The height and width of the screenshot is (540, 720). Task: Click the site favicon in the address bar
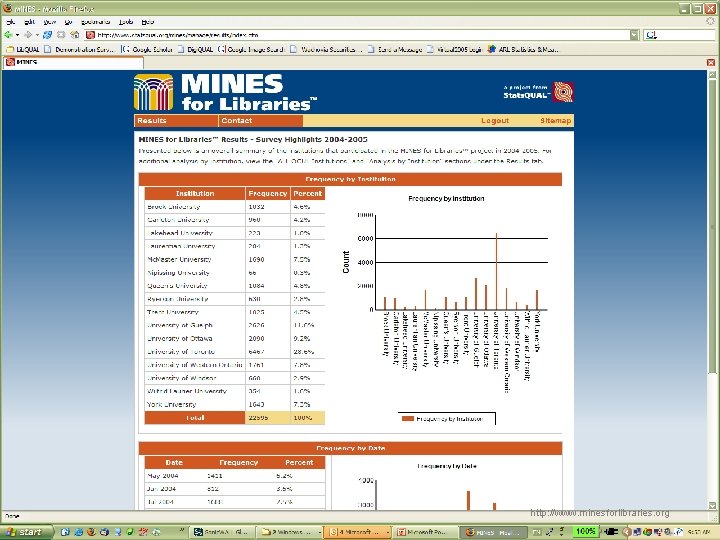coord(90,35)
